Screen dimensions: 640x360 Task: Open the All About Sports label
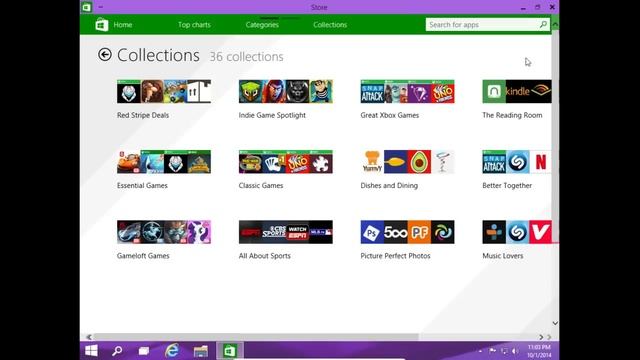tap(264, 256)
